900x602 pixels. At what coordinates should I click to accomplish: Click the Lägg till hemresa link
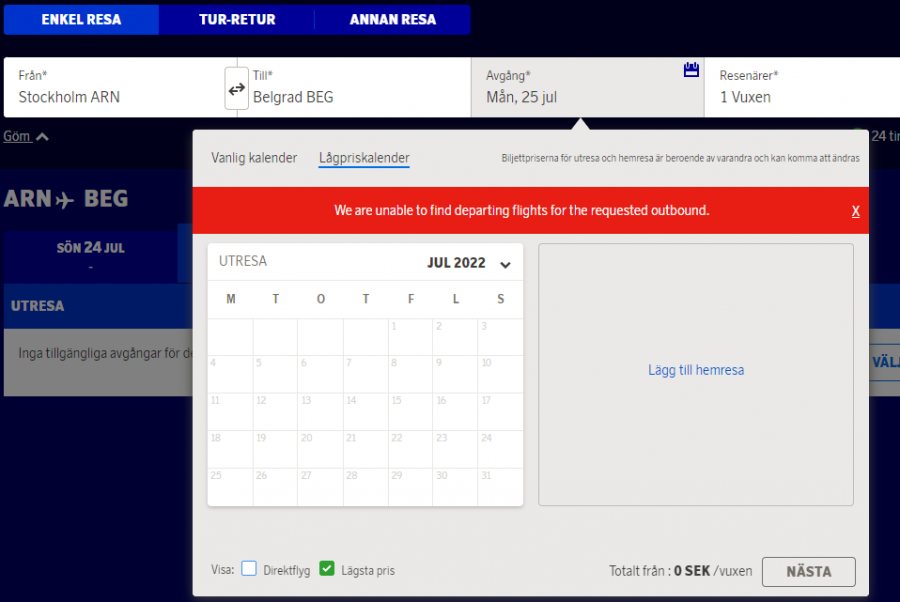click(x=695, y=370)
